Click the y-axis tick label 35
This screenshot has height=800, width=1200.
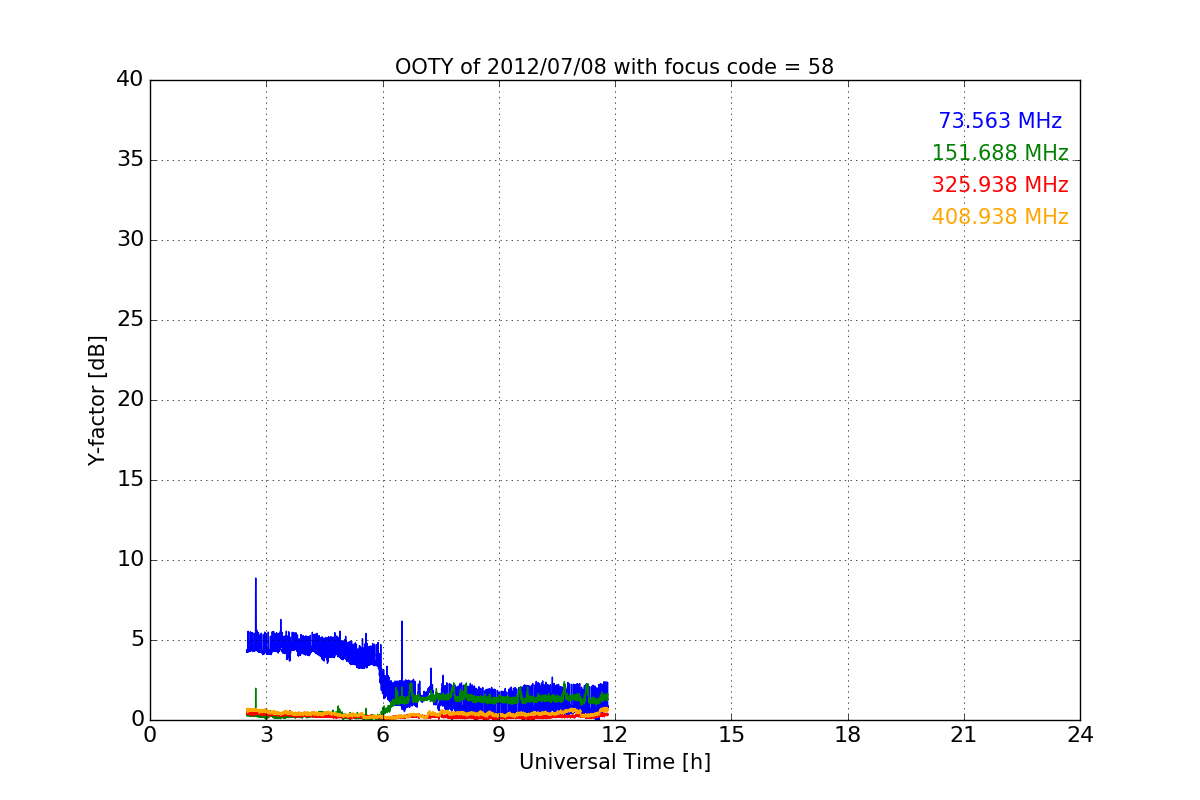point(130,160)
